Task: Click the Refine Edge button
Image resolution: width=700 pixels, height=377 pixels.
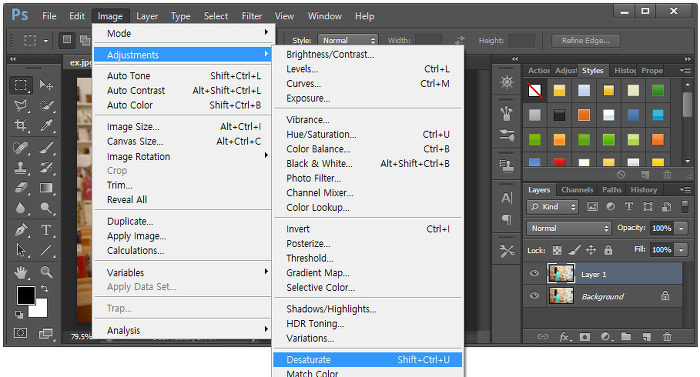Action: [585, 40]
